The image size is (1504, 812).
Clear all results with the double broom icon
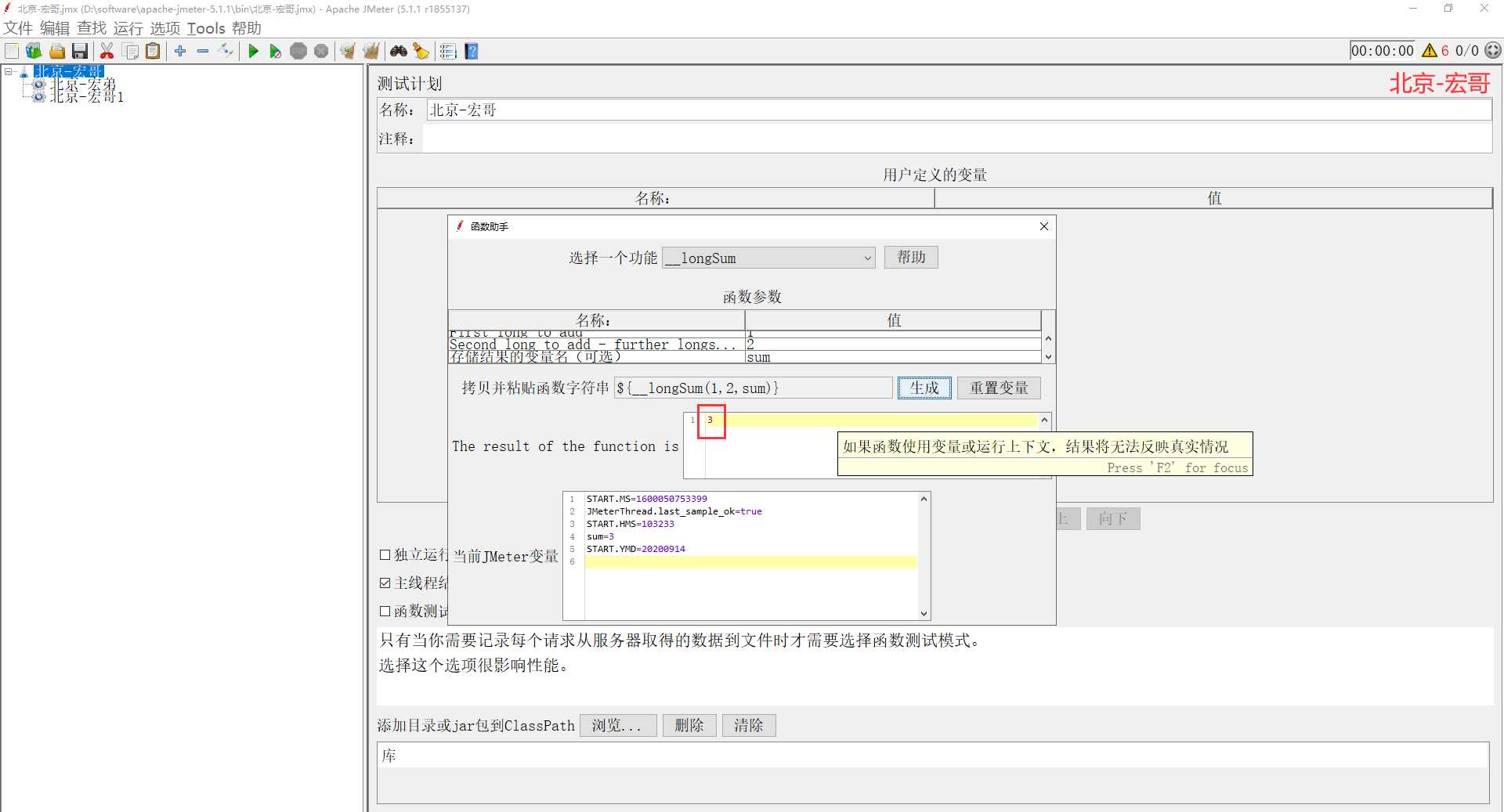tap(371, 51)
